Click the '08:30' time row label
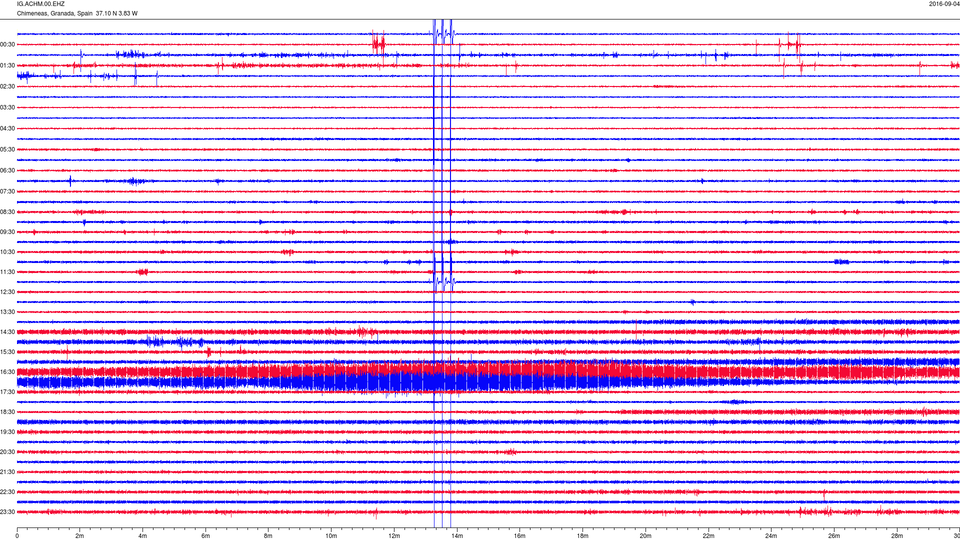Viewport: 960px width, 540px height. pos(7,212)
